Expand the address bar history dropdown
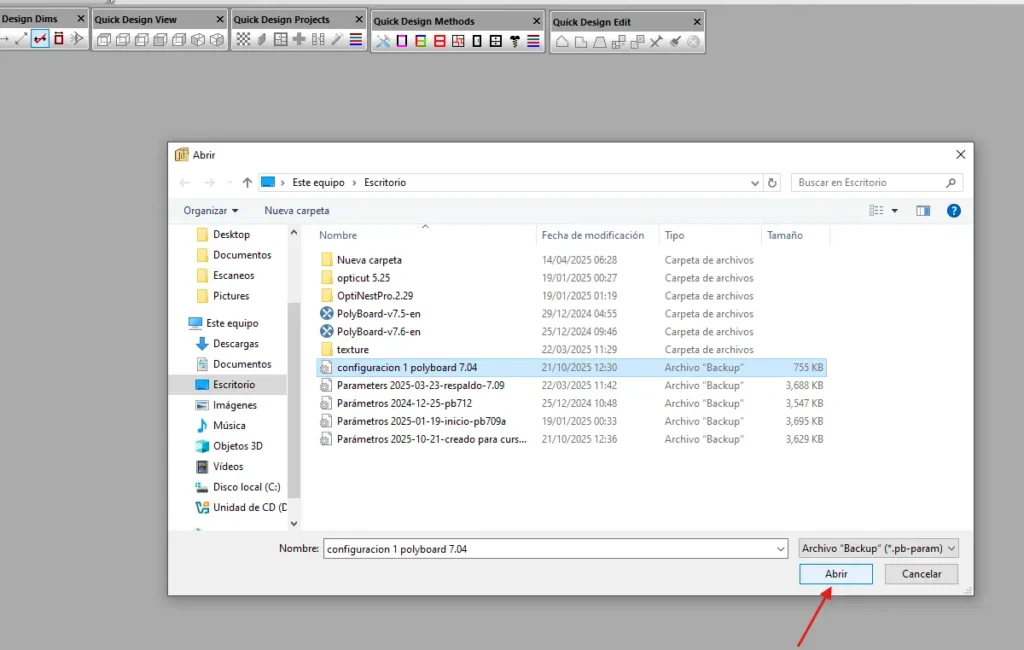1024x650 pixels. pos(755,183)
